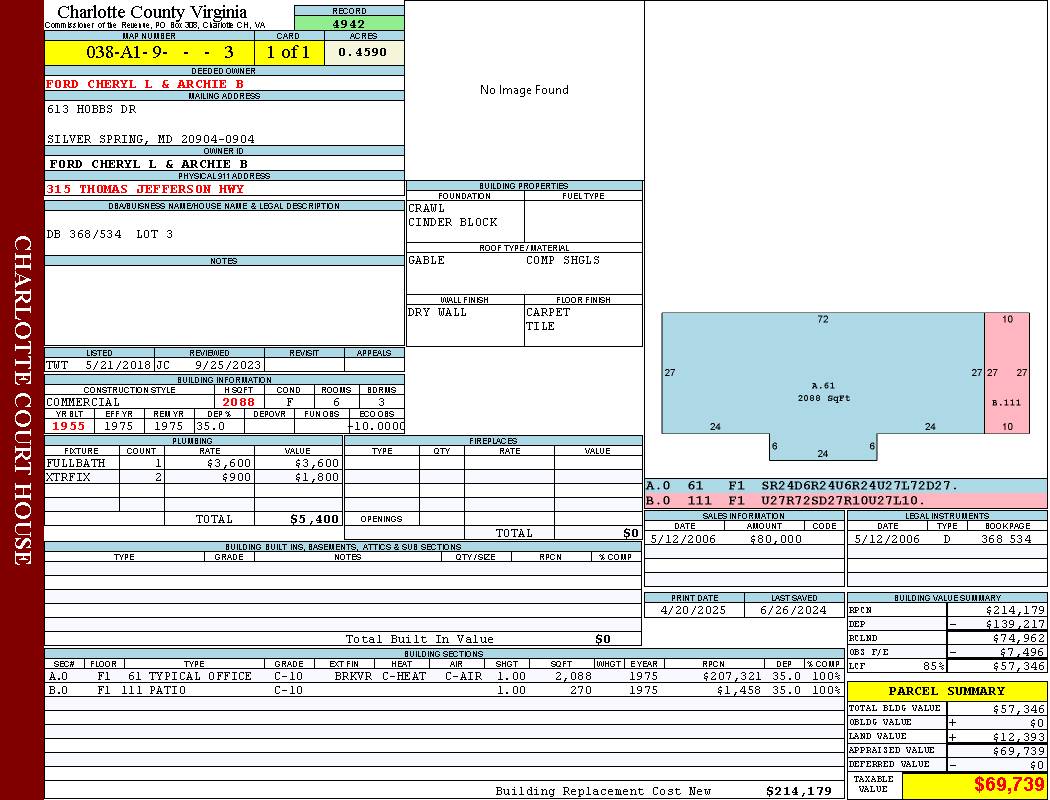Image resolution: width=1050 pixels, height=800 pixels.
Task: Select the red taxable value $69,739
Action: [x=1009, y=785]
